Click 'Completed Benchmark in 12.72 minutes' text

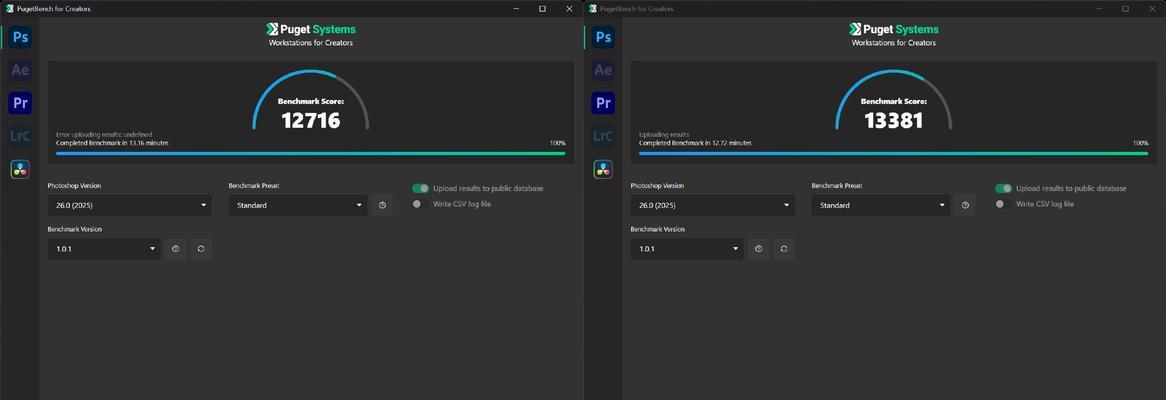pos(695,143)
